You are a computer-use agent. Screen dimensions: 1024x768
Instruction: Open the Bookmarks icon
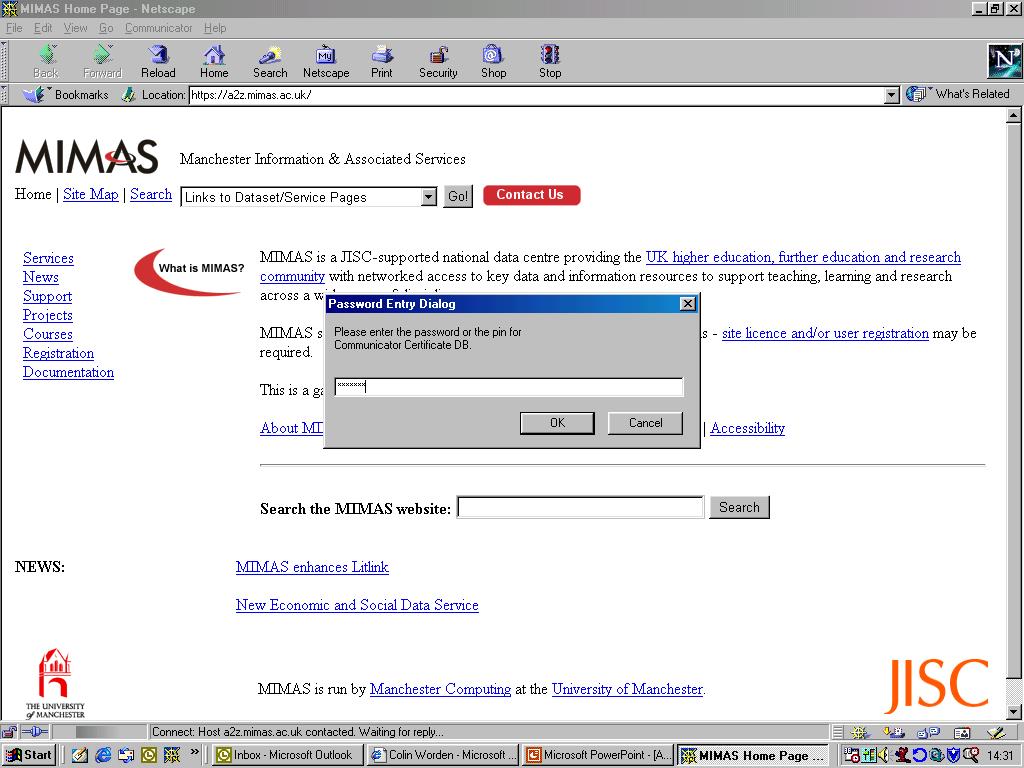[65, 95]
